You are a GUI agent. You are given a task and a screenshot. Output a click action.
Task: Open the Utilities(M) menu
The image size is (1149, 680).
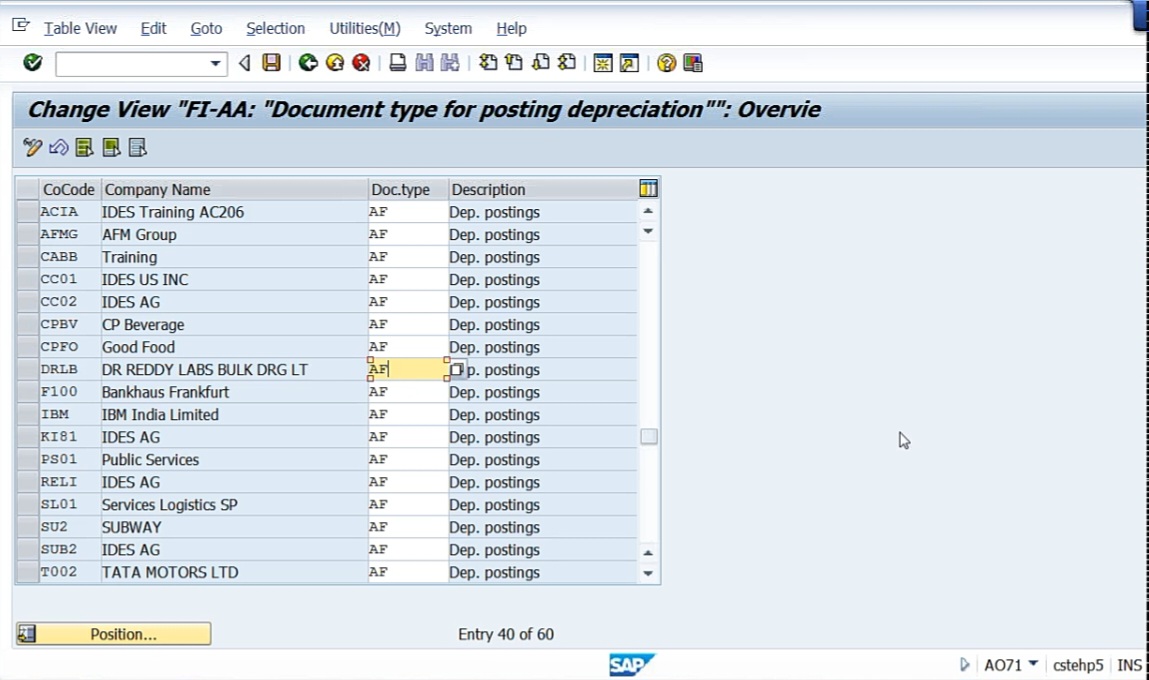[365, 29]
